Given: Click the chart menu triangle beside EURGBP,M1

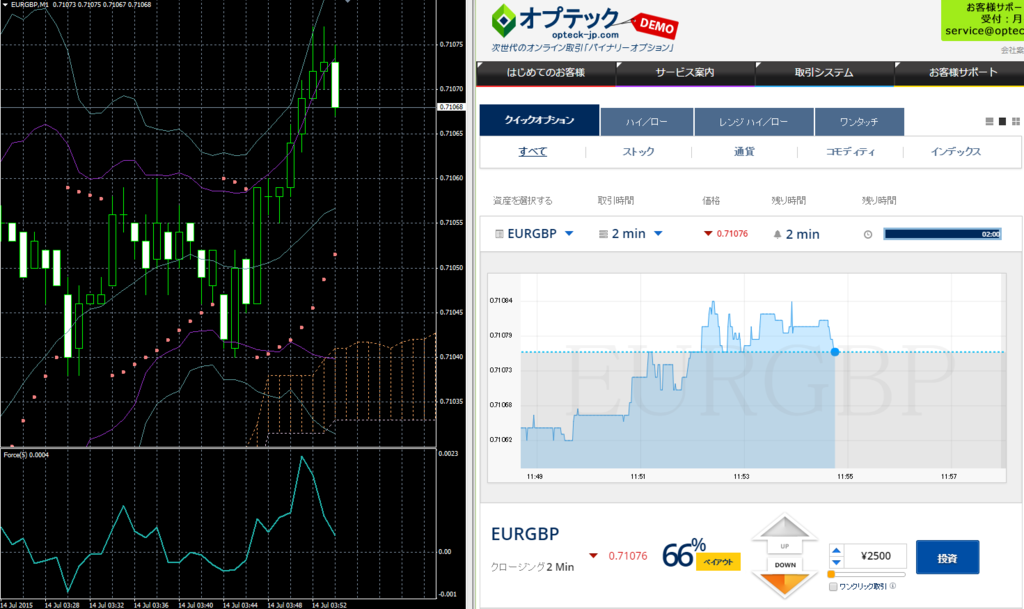Looking at the screenshot, I should click(5, 5).
